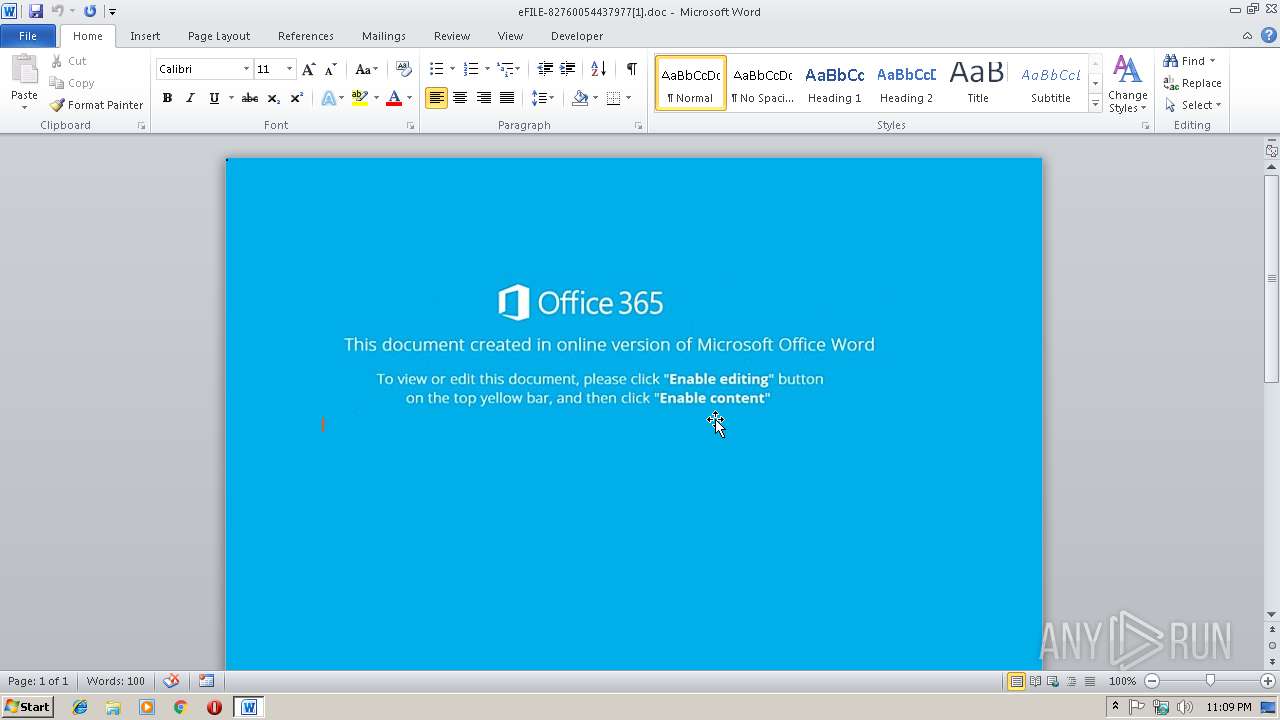
Task: Toggle Show/Hide paragraph marks
Action: tap(632, 69)
